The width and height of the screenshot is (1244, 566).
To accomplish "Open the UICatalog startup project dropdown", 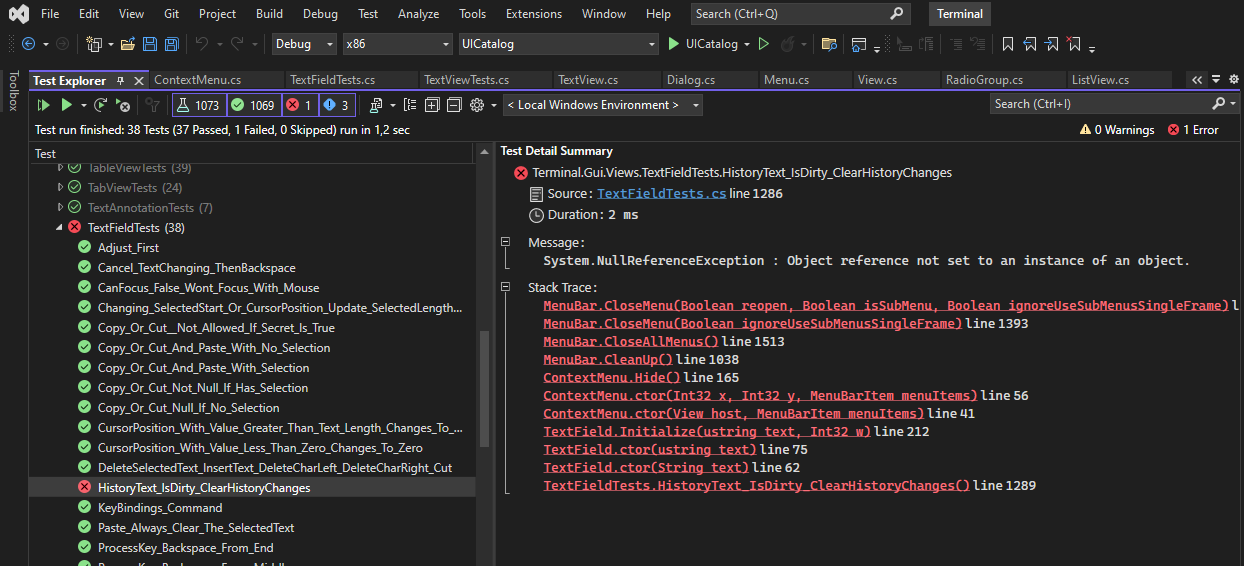I will 557,44.
